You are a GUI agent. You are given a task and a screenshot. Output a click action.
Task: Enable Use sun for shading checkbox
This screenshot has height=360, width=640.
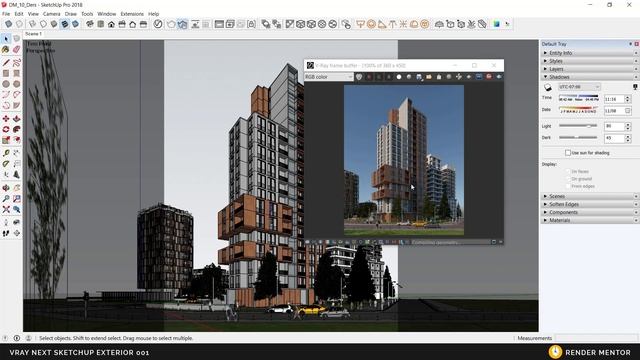(568, 153)
